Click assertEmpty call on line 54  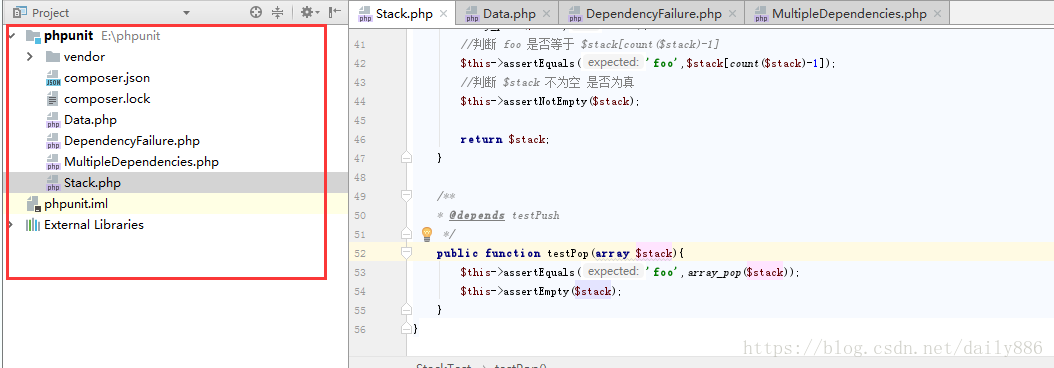click(538, 291)
